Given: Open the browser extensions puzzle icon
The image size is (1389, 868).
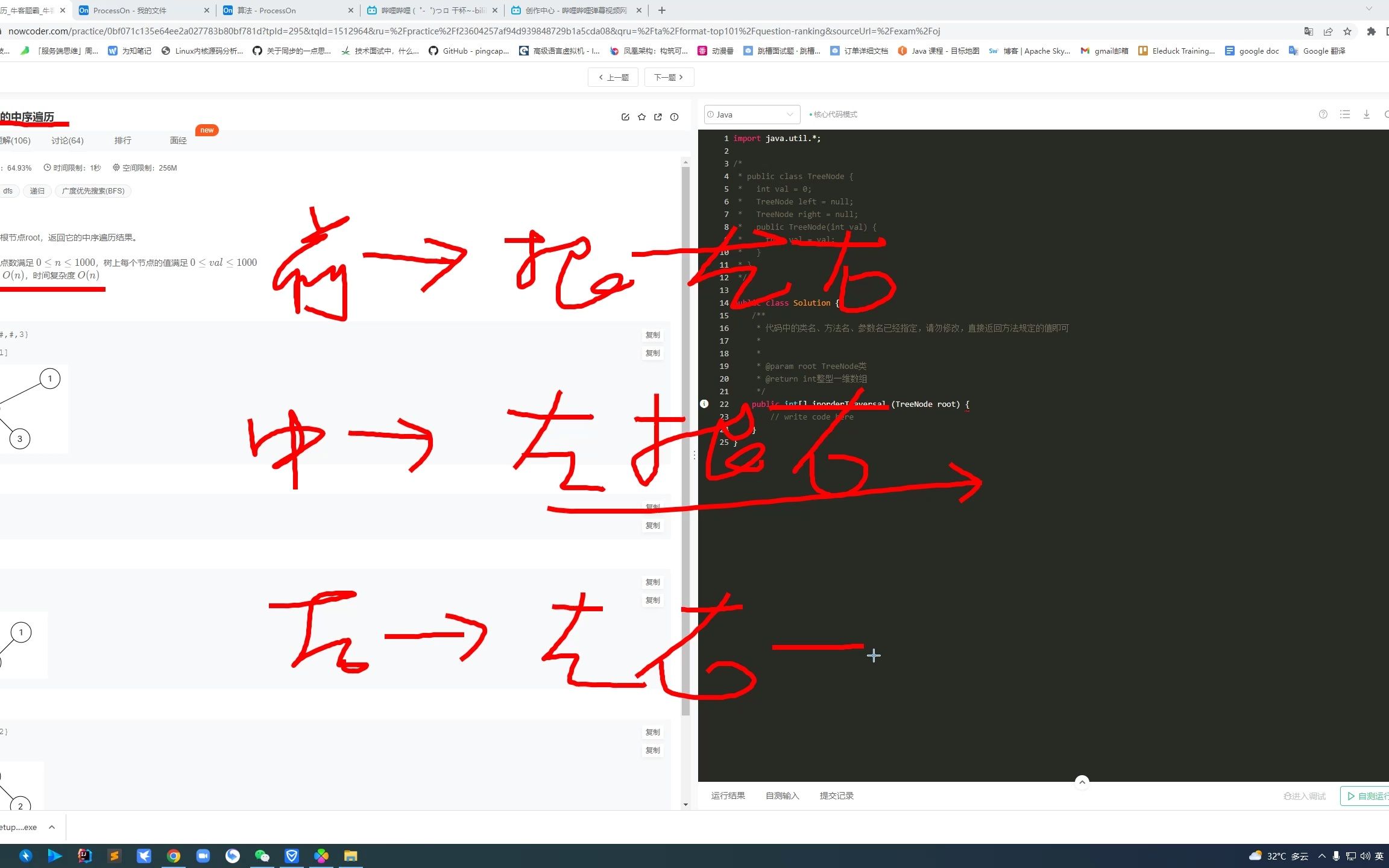Looking at the screenshot, I should pyautogui.click(x=1371, y=31).
